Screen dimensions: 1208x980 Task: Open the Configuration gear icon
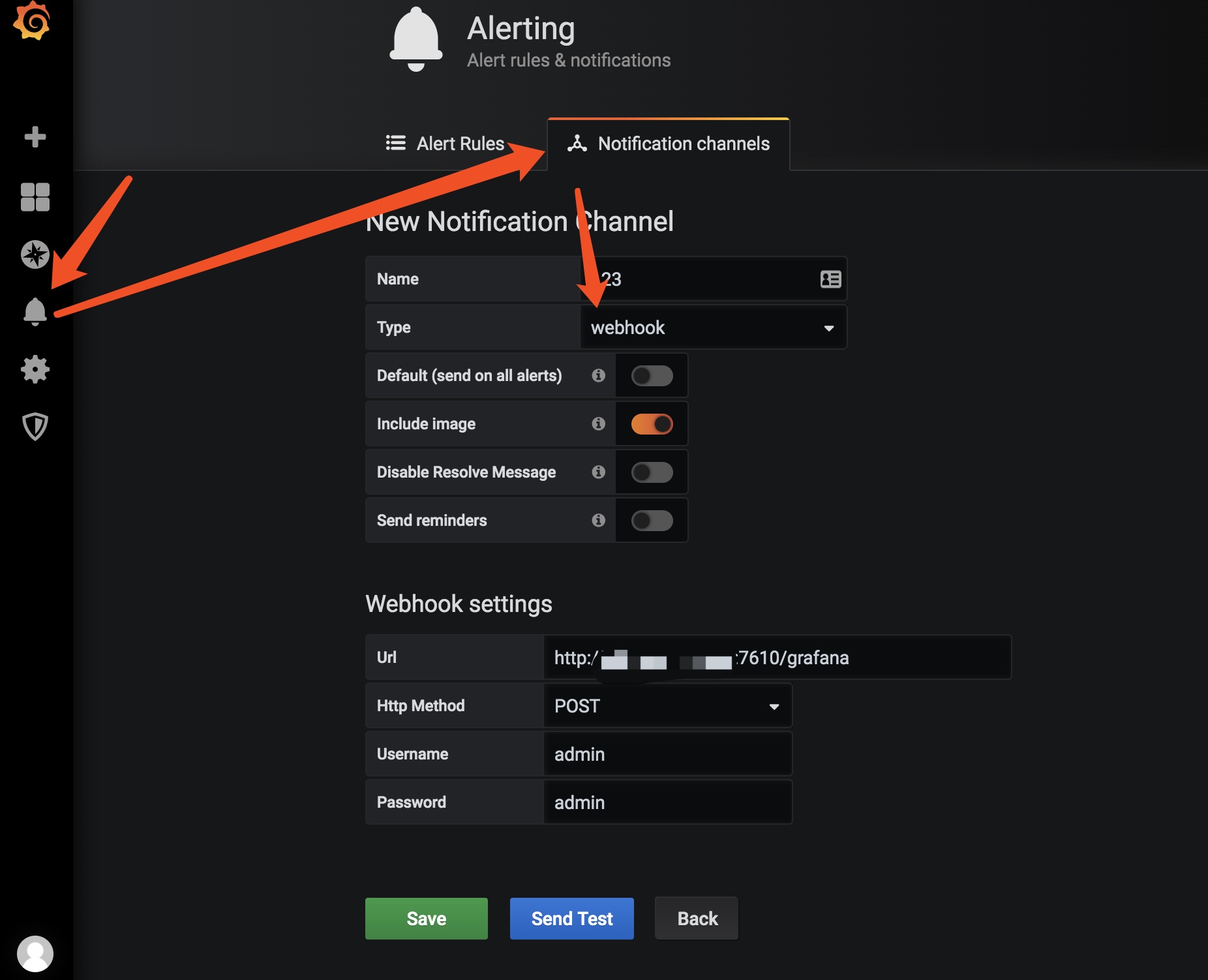pyautogui.click(x=35, y=369)
